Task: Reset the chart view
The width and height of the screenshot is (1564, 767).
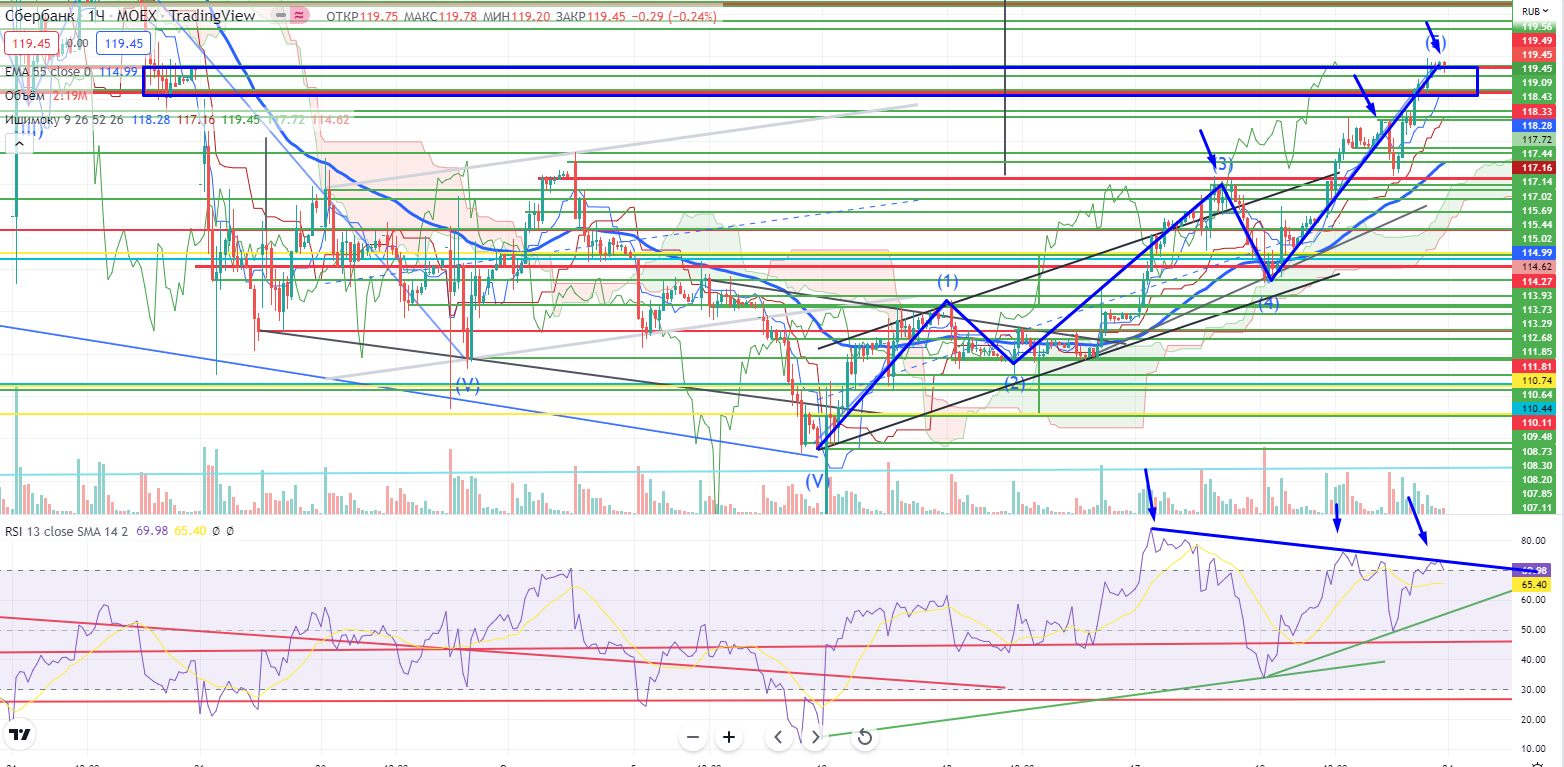Action: tap(866, 738)
